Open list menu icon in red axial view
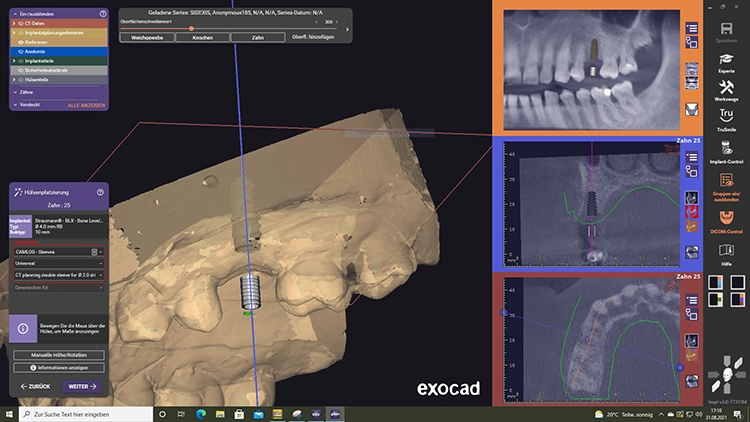 point(692,300)
